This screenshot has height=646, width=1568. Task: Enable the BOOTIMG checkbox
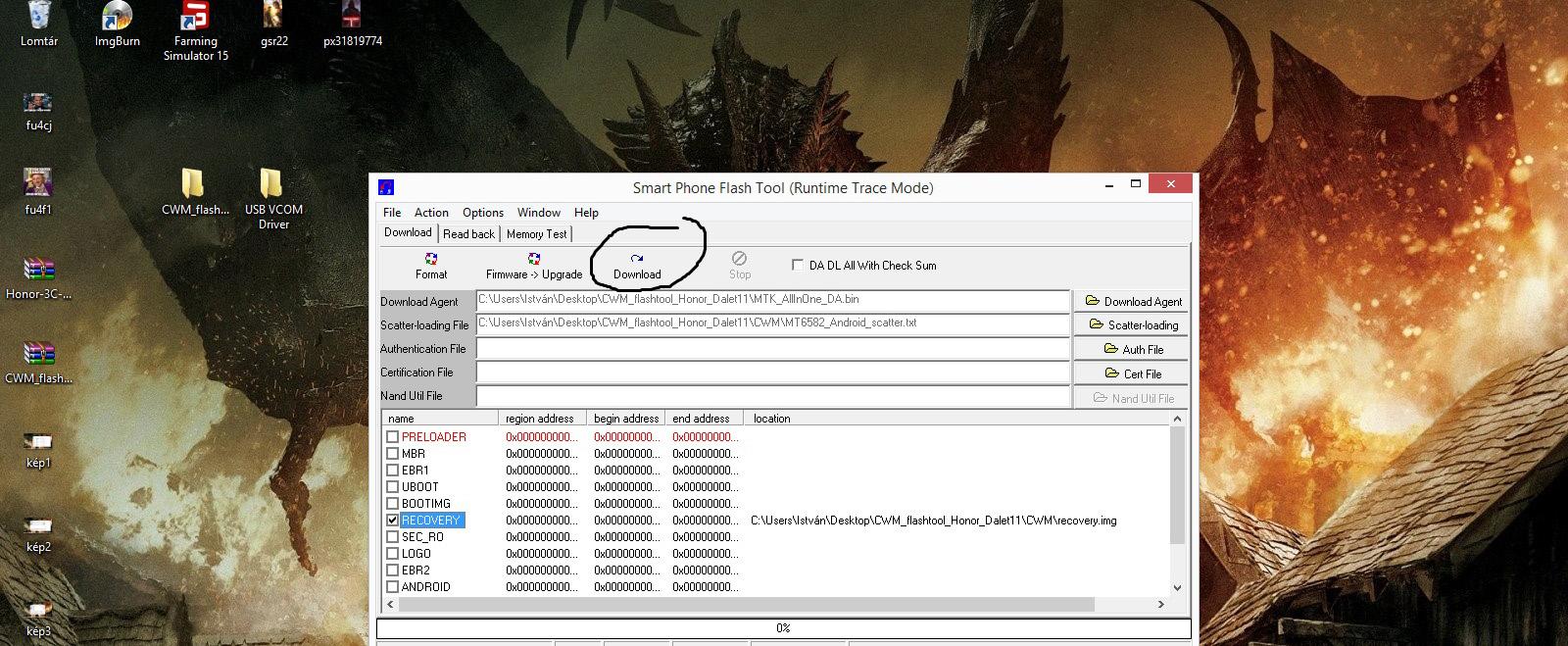click(393, 504)
